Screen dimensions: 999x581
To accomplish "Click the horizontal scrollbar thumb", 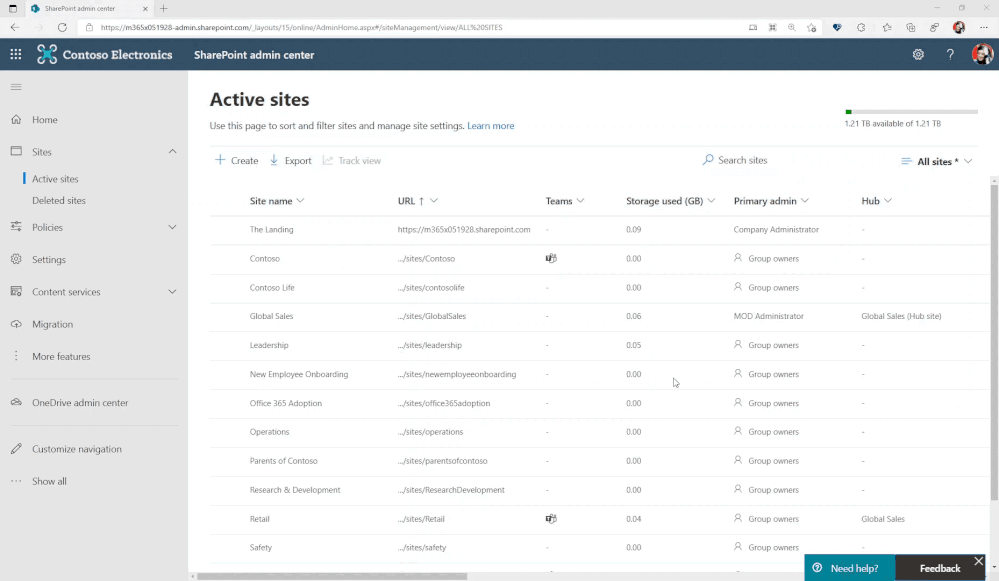I will coord(332,576).
